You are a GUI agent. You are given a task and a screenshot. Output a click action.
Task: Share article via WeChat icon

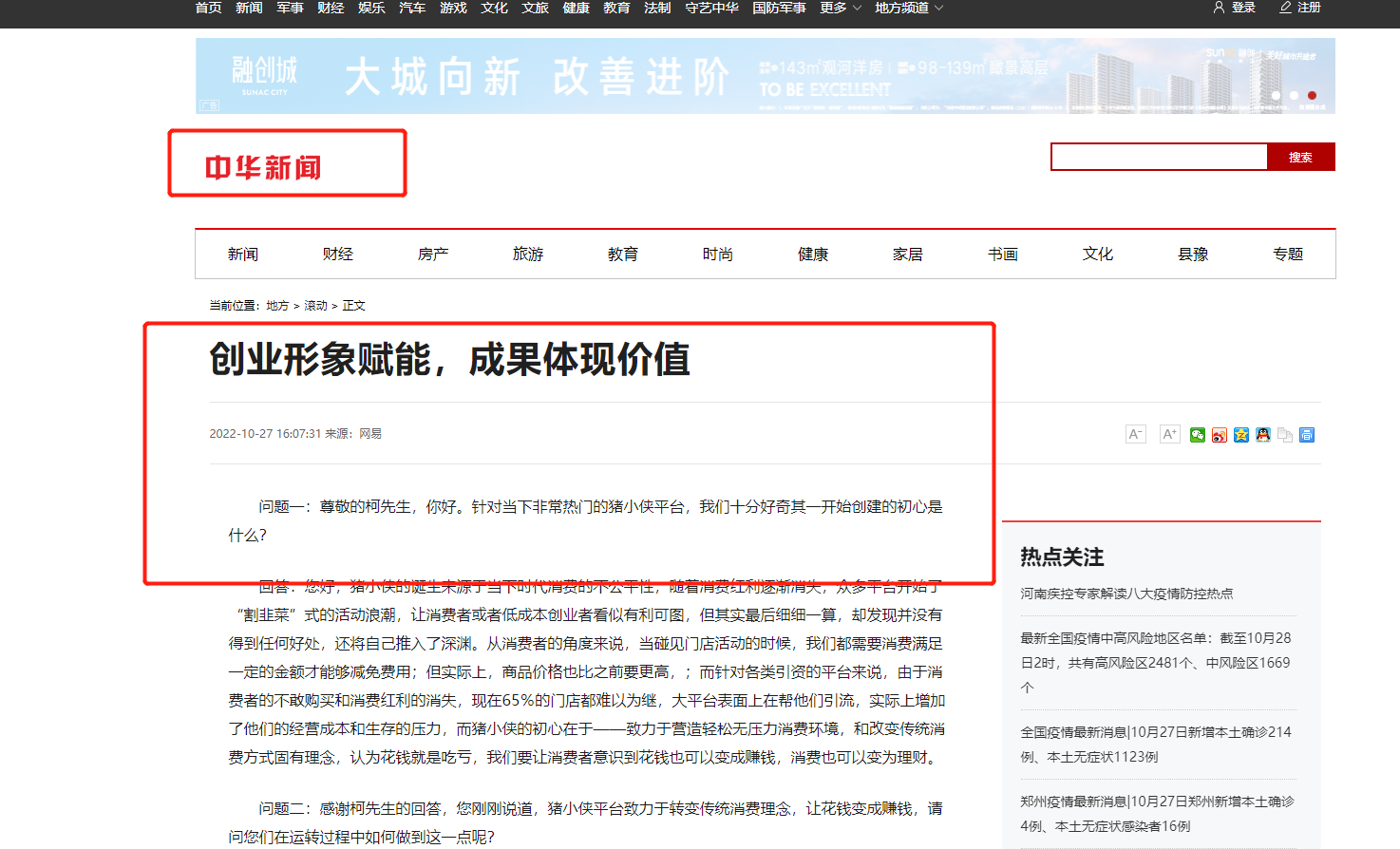point(1198,435)
